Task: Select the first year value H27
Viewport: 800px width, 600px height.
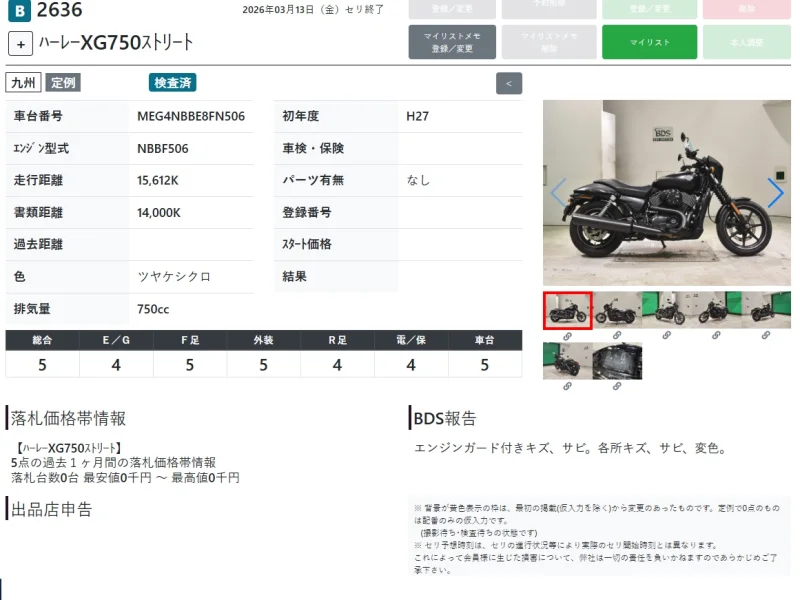Action: pyautogui.click(x=417, y=116)
